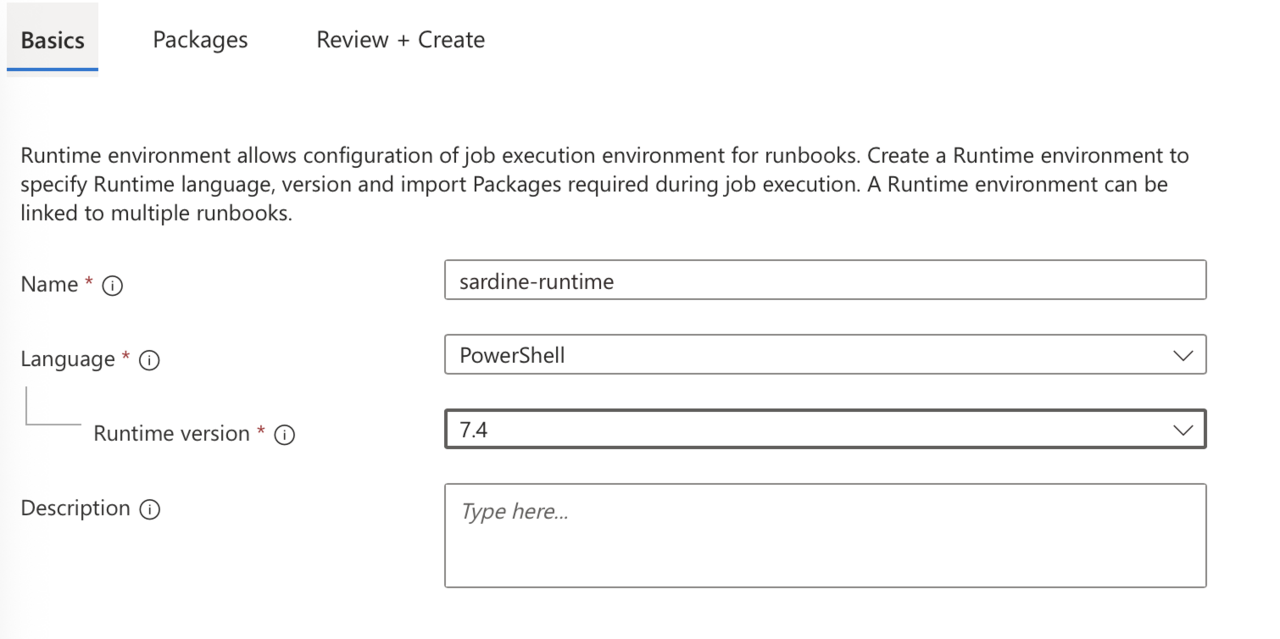This screenshot has height=639, width=1280.
Task: Click the chevron arrow on Runtime version dropdown
Action: pyautogui.click(x=1183, y=431)
